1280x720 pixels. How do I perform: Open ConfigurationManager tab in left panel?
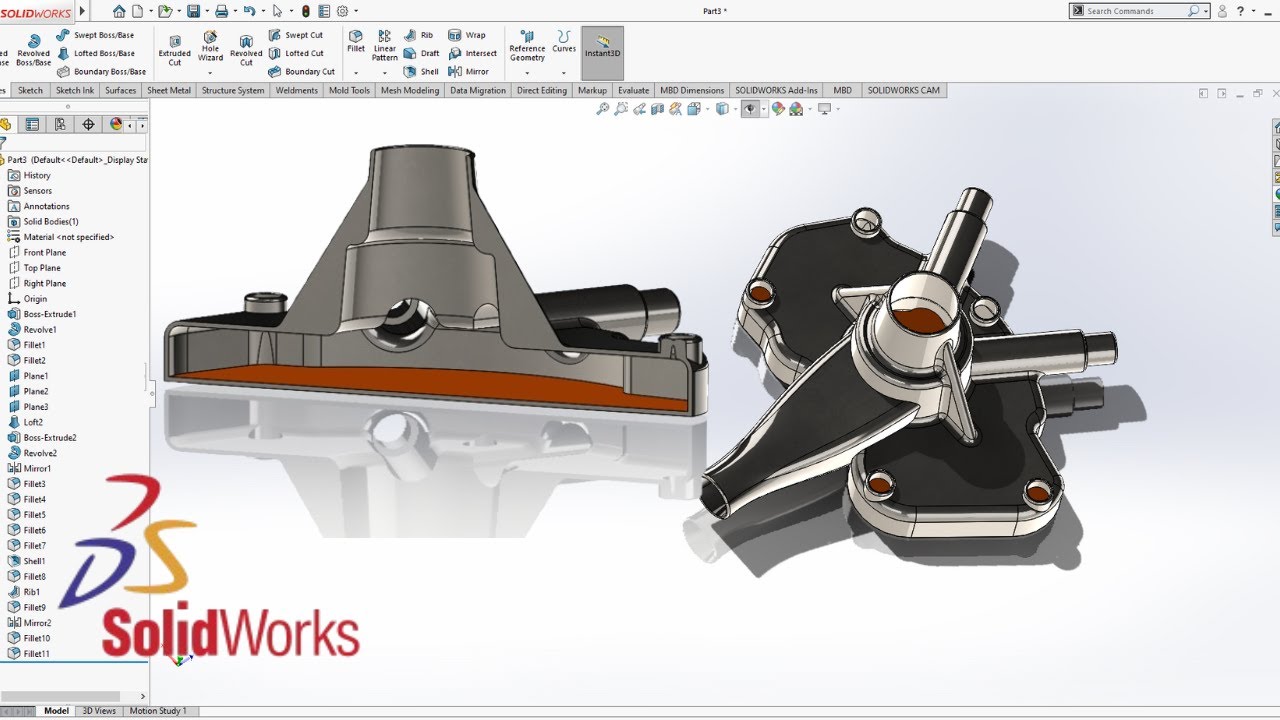[x=60, y=124]
